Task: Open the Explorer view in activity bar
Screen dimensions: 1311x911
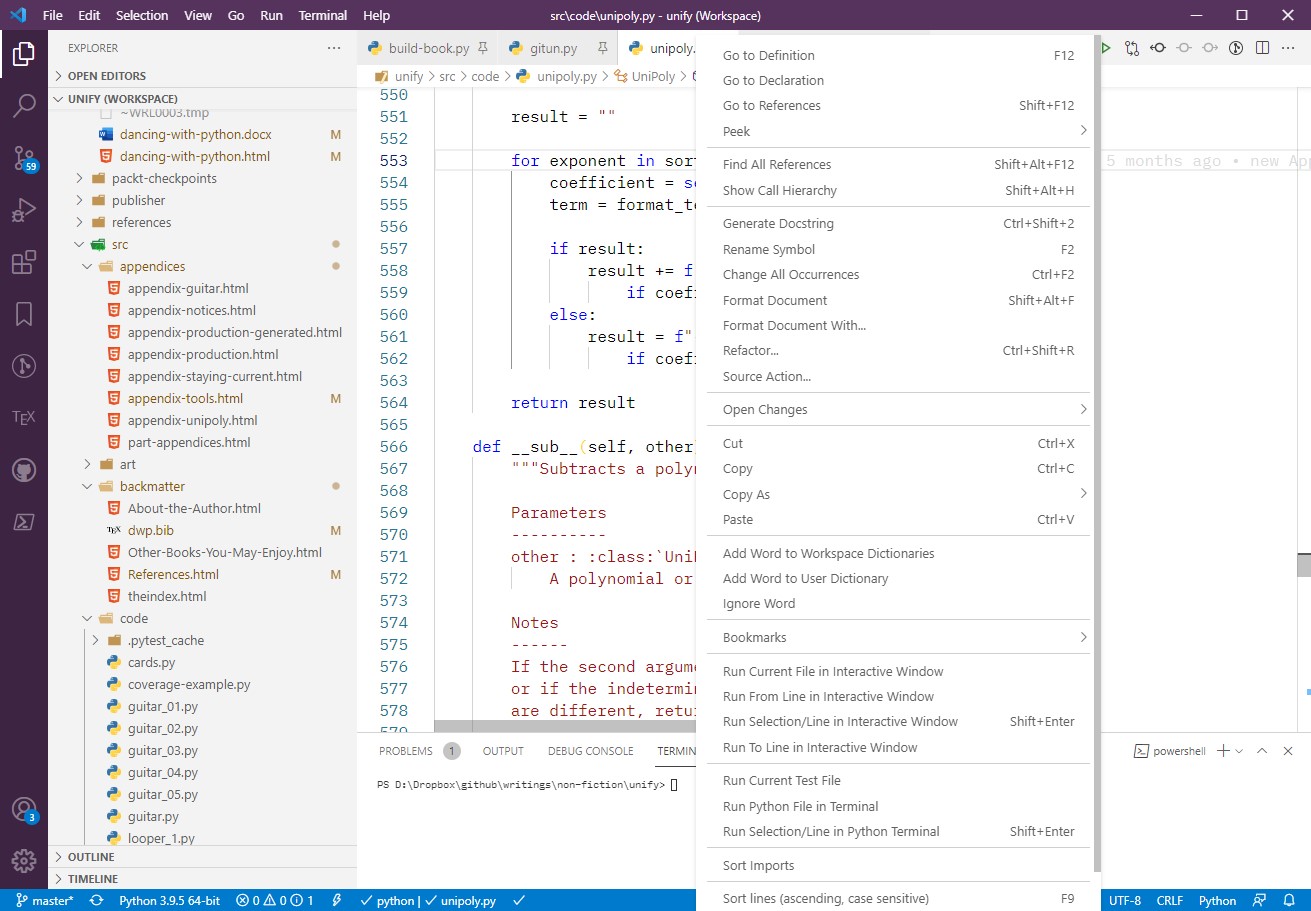Action: click(x=24, y=54)
